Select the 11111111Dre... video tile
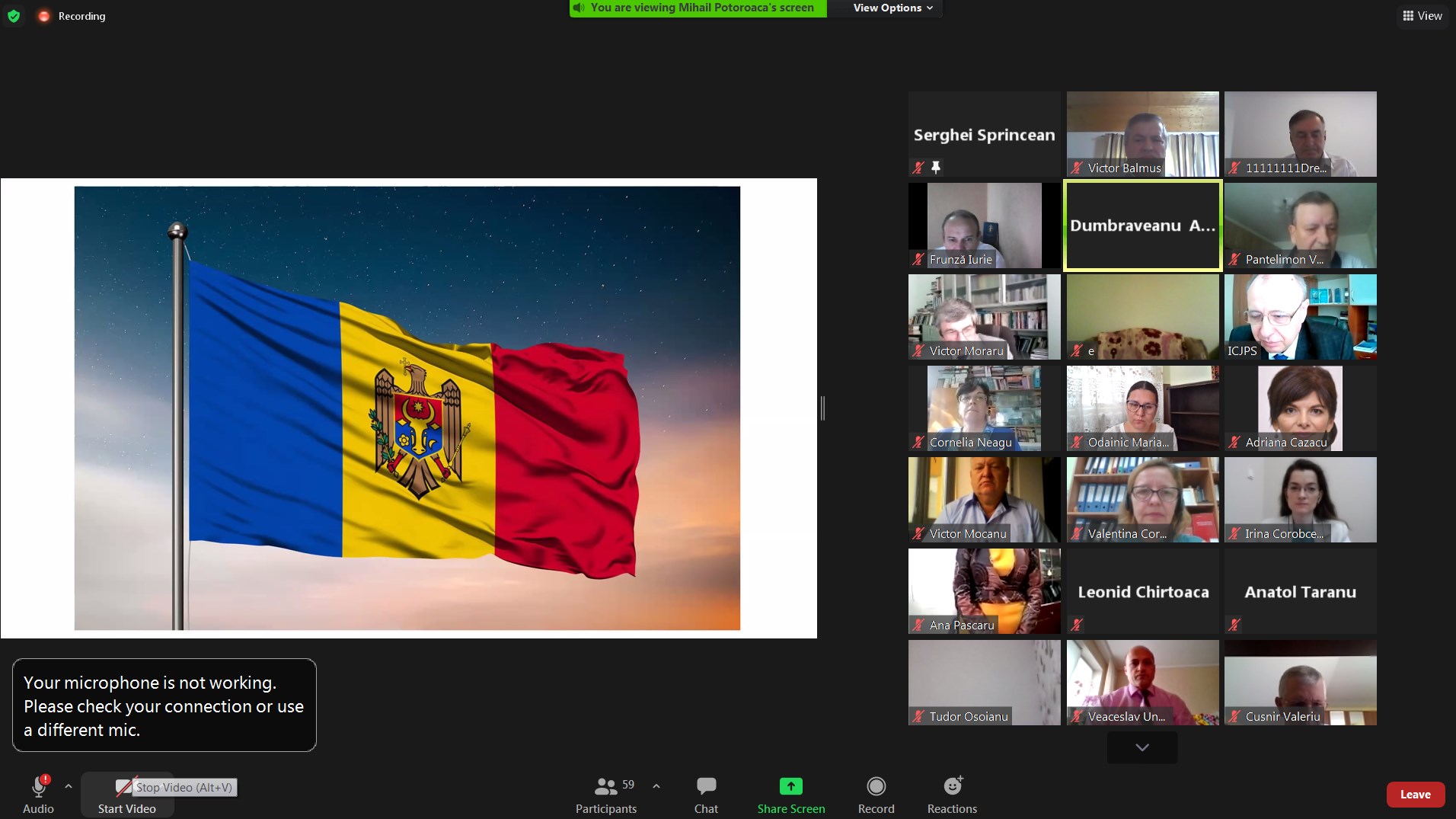Viewport: 1456px width, 819px height. [x=1300, y=134]
